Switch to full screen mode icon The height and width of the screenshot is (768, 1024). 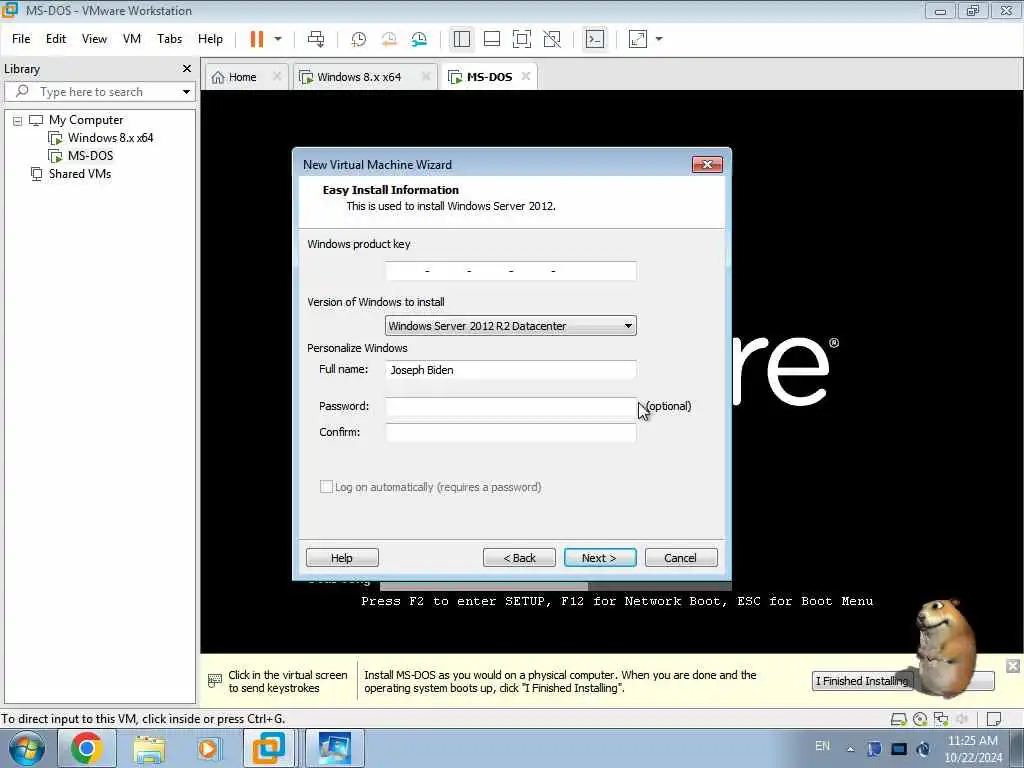coord(522,39)
